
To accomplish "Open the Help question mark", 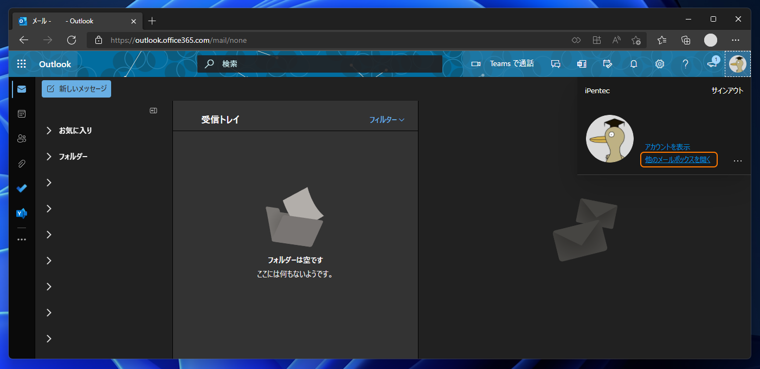I will click(685, 64).
